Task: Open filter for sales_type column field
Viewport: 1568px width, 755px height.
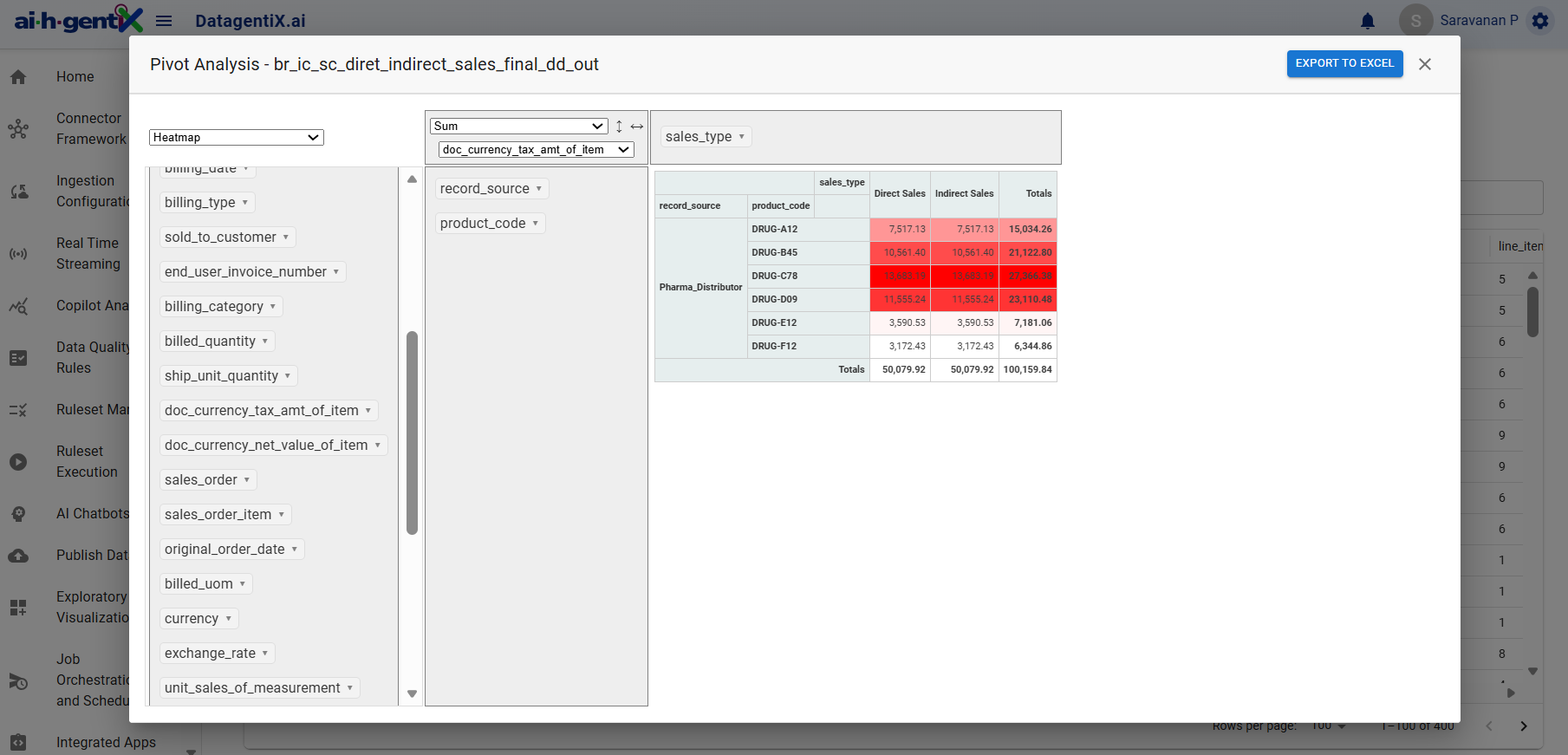Action: coord(742,137)
